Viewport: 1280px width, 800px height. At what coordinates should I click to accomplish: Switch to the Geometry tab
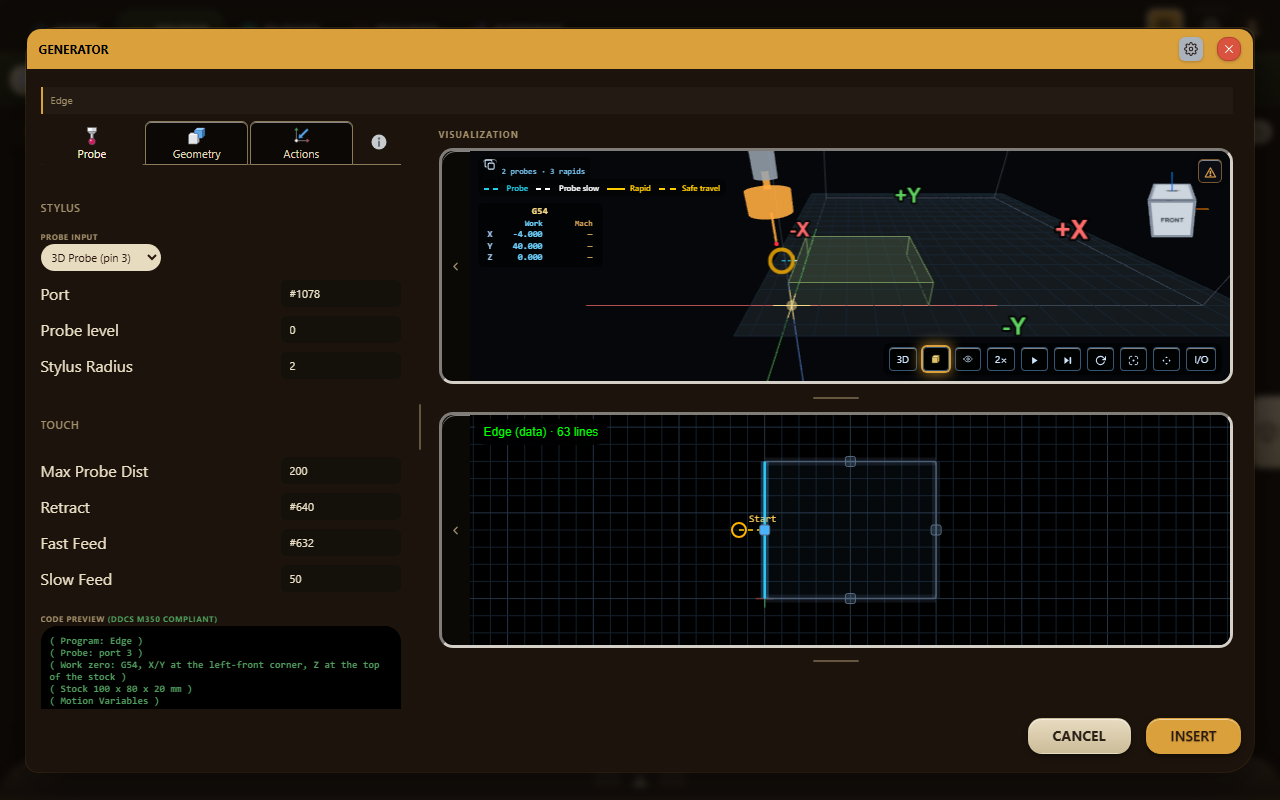197,143
